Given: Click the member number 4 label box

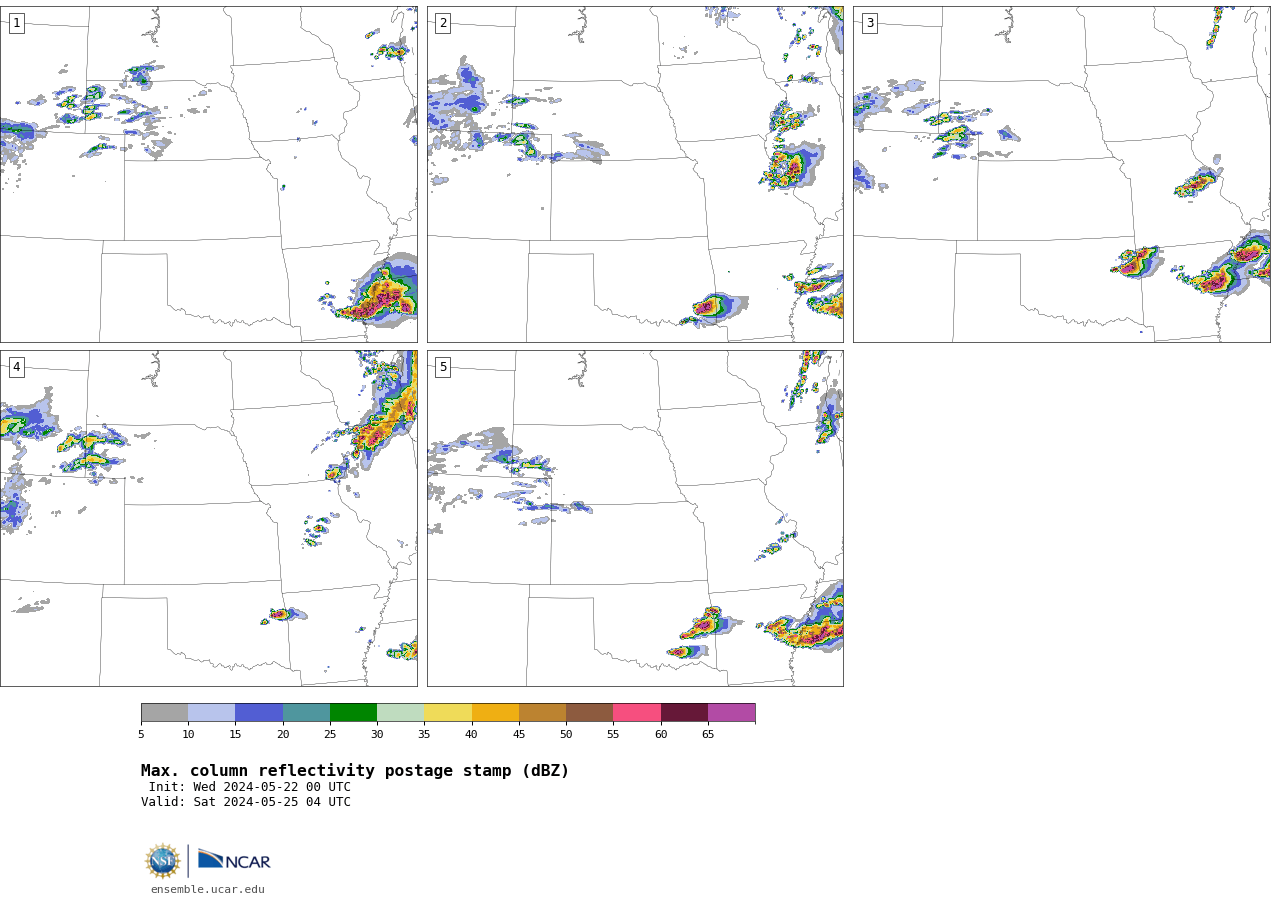Looking at the screenshot, I should [16, 367].
